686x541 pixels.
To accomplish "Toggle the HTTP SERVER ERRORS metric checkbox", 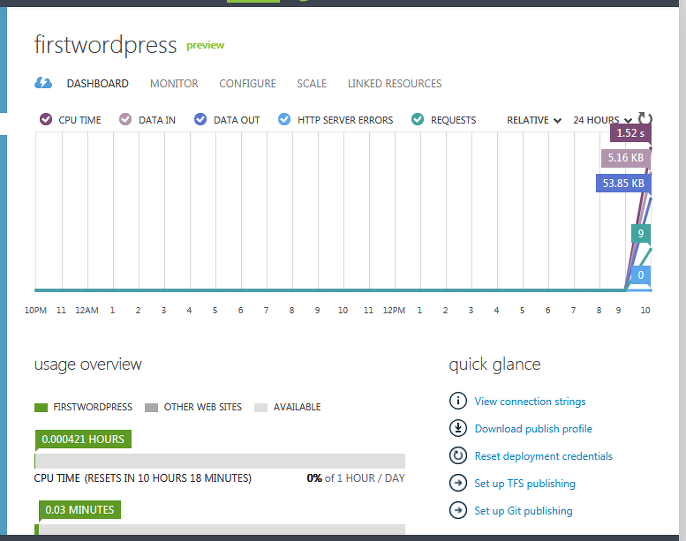I will (284, 119).
